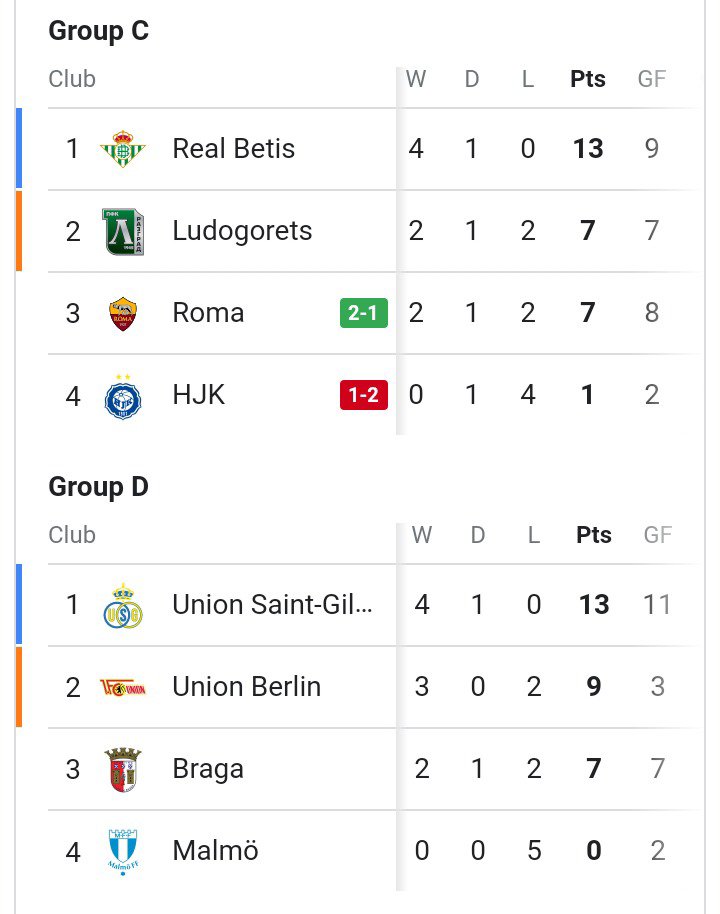Click the Group D heading
The width and height of the screenshot is (720, 914).
tap(99, 487)
